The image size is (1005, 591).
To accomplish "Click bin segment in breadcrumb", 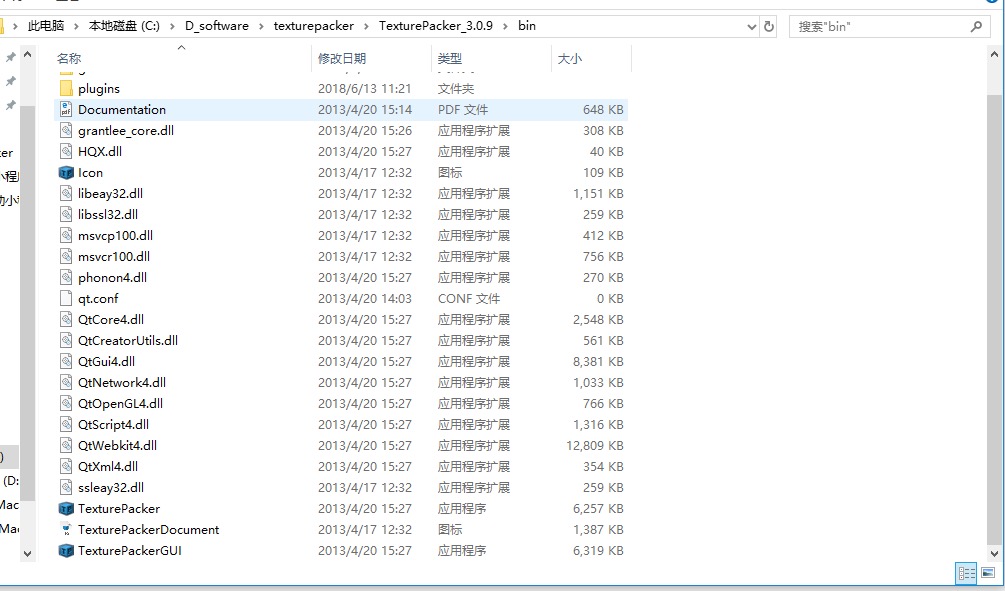I will (x=527, y=26).
